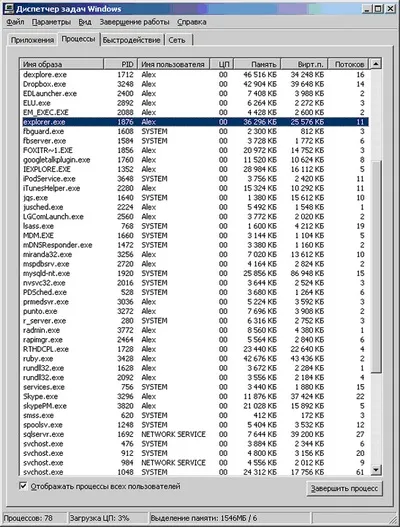Image resolution: width=400 pixels, height=527 pixels.
Task: Select the googletalkplugin.exe process
Action: click(194, 160)
